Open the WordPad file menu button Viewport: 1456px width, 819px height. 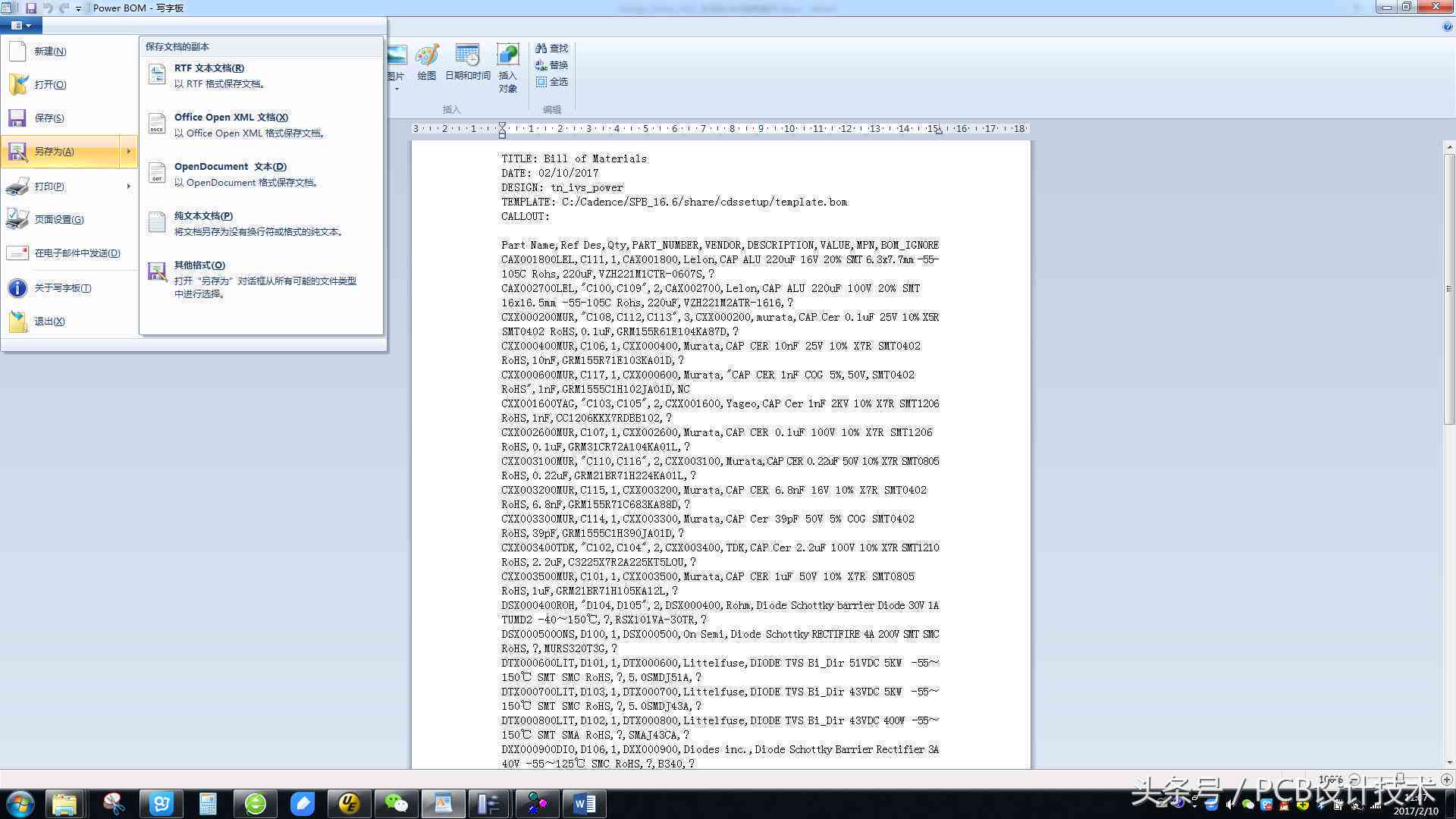coord(20,25)
